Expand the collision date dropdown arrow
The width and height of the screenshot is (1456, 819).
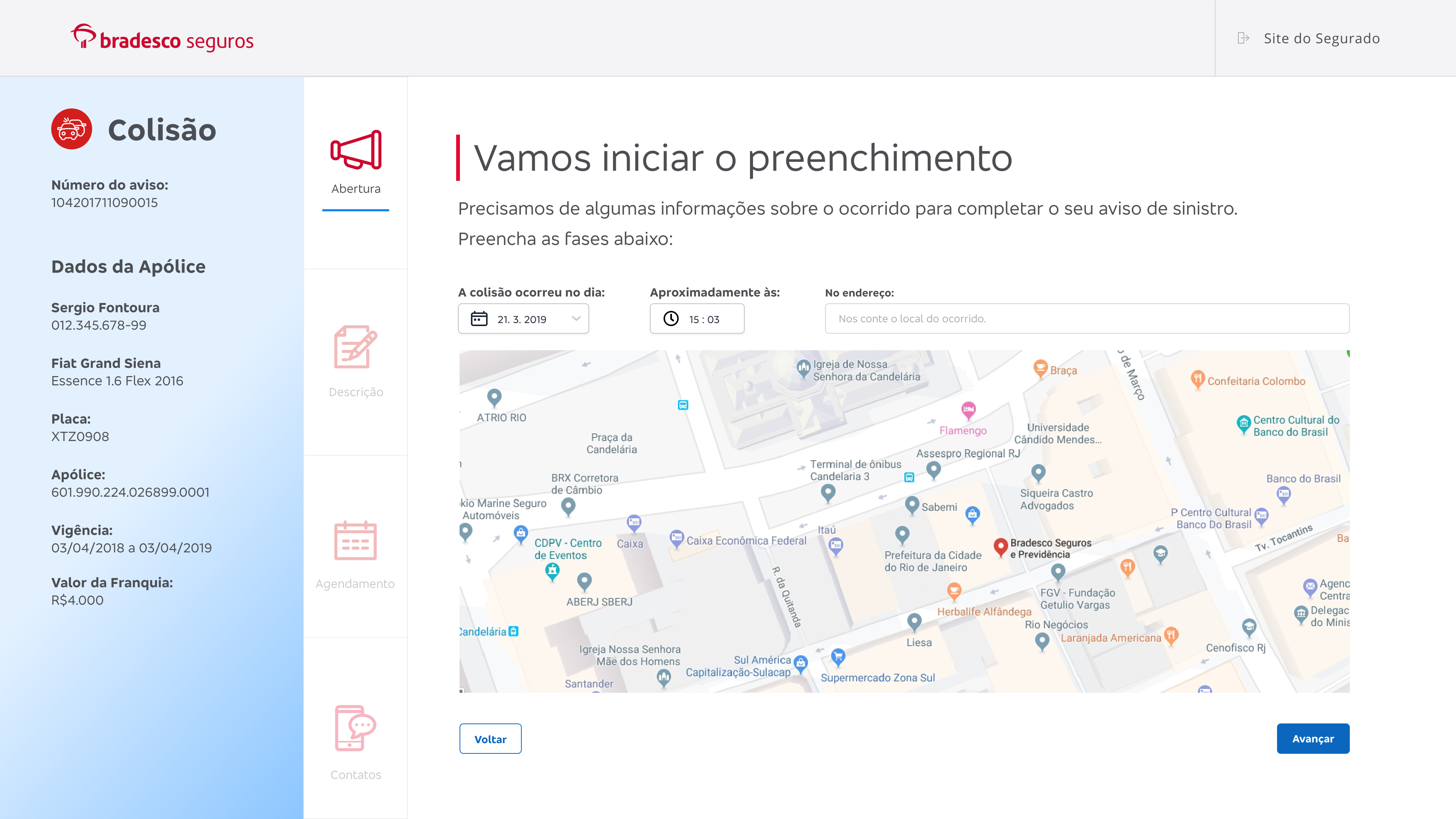[576, 319]
